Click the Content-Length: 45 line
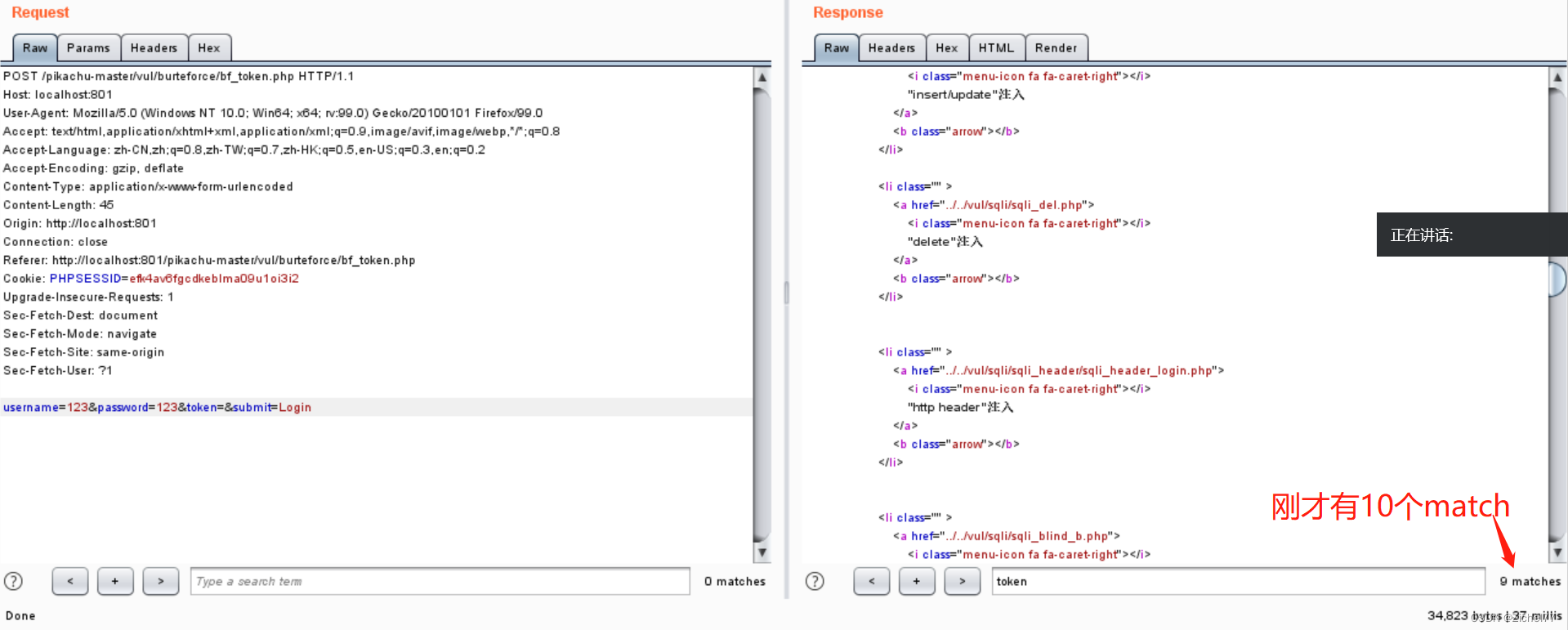This screenshot has height=630, width=1568. 58,205
